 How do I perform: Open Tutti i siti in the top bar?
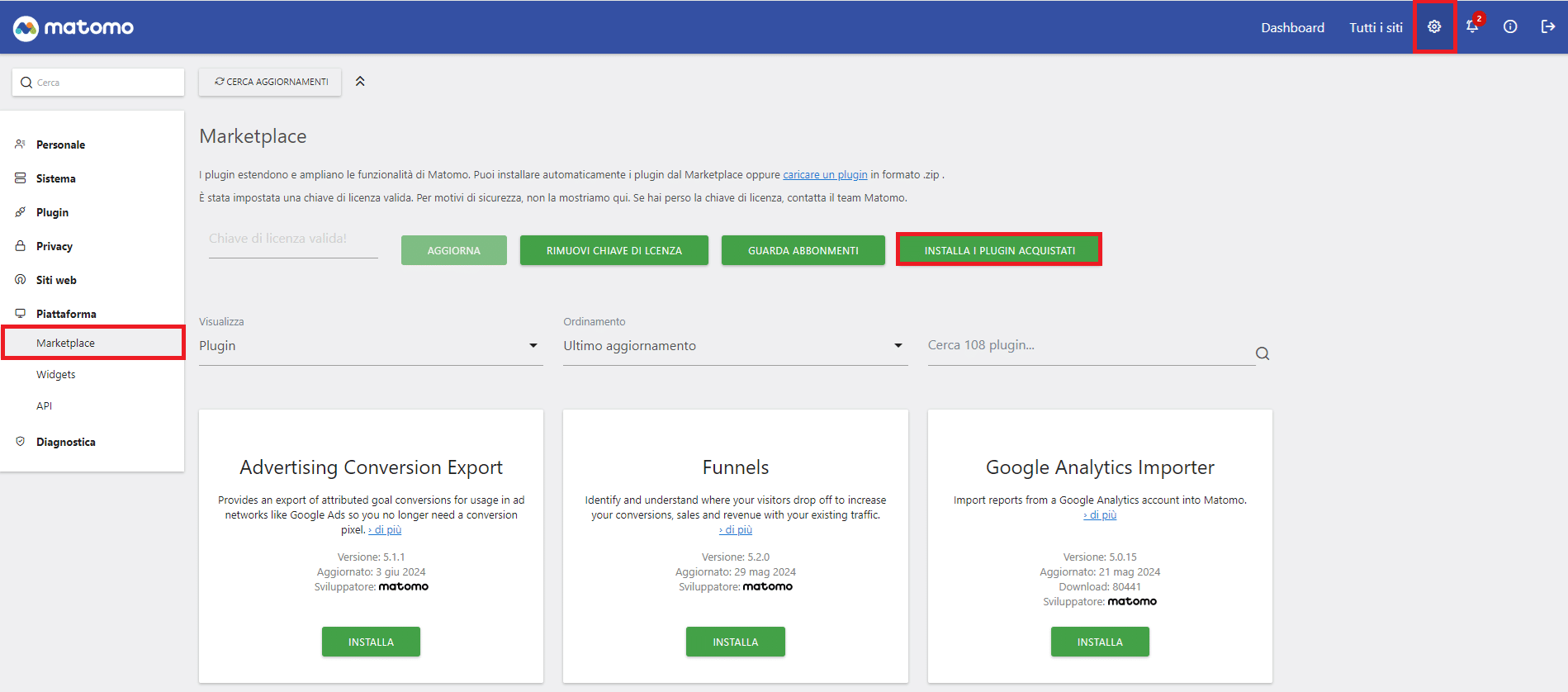1376,27
